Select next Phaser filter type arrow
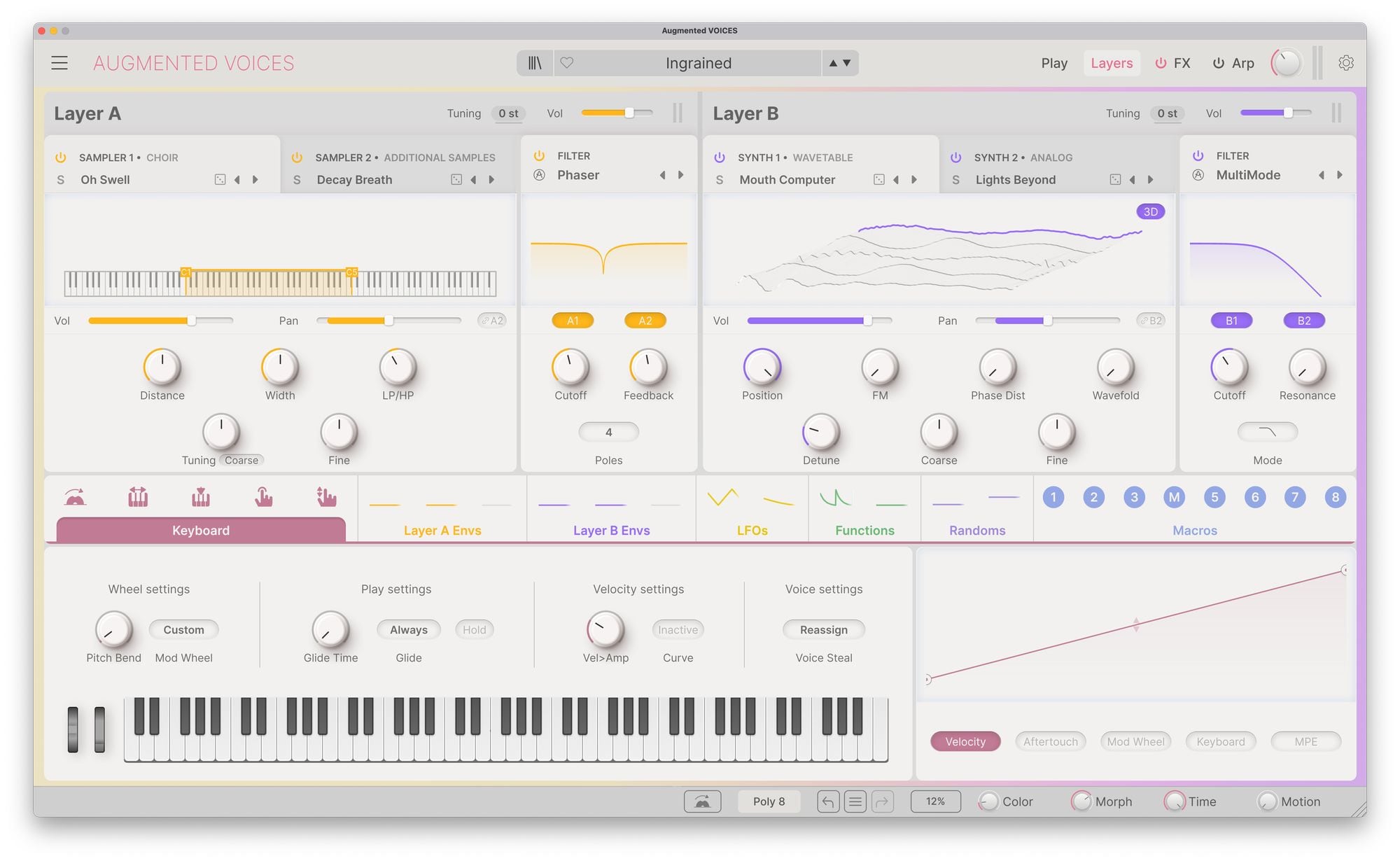The height and width of the screenshot is (861, 1400). click(680, 175)
